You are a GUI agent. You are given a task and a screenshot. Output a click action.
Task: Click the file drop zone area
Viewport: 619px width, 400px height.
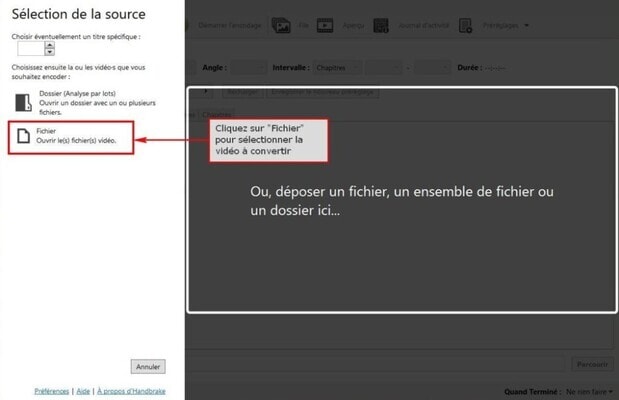(x=401, y=200)
